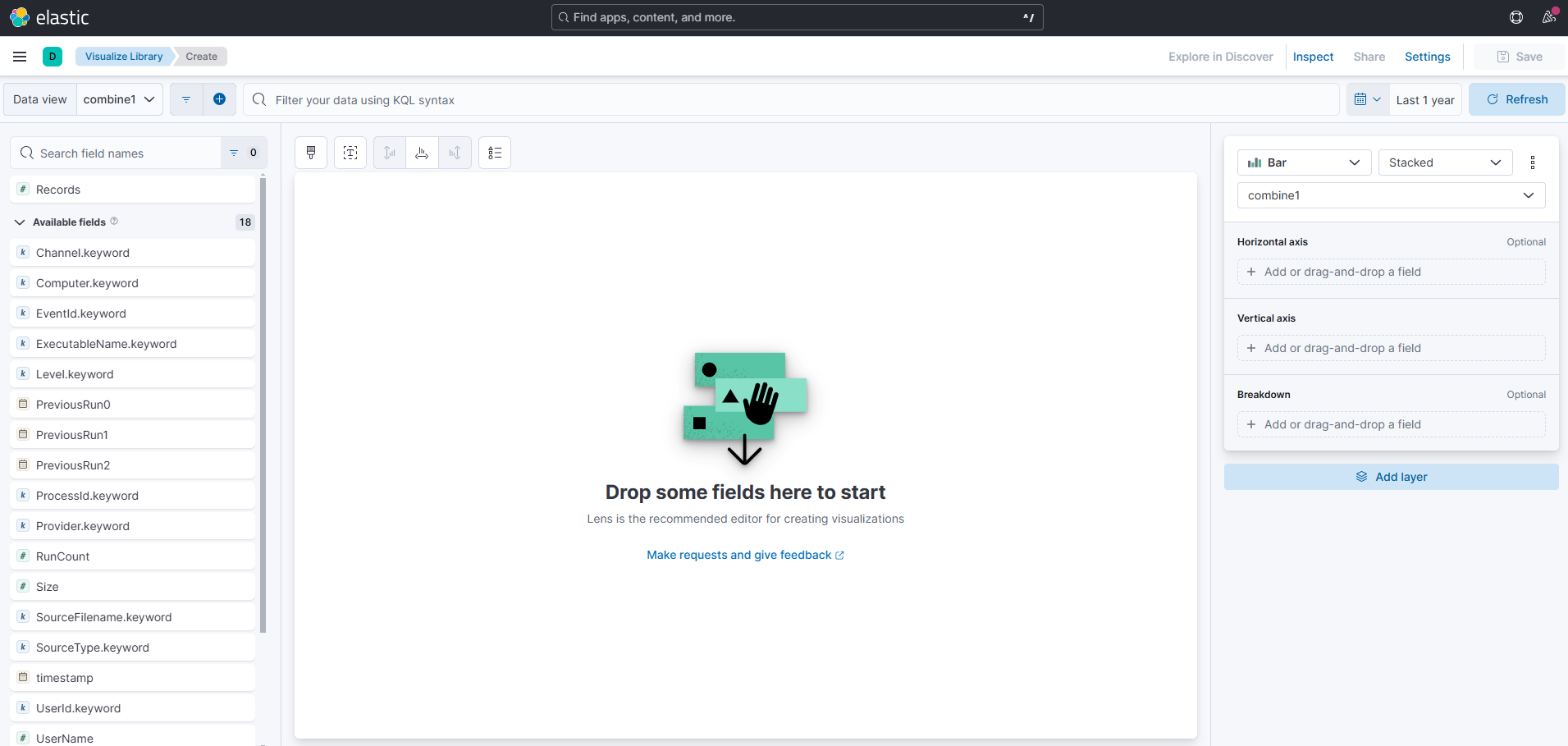This screenshot has height=746, width=1568.
Task: Focus the Find apps global search box
Action: (x=797, y=17)
